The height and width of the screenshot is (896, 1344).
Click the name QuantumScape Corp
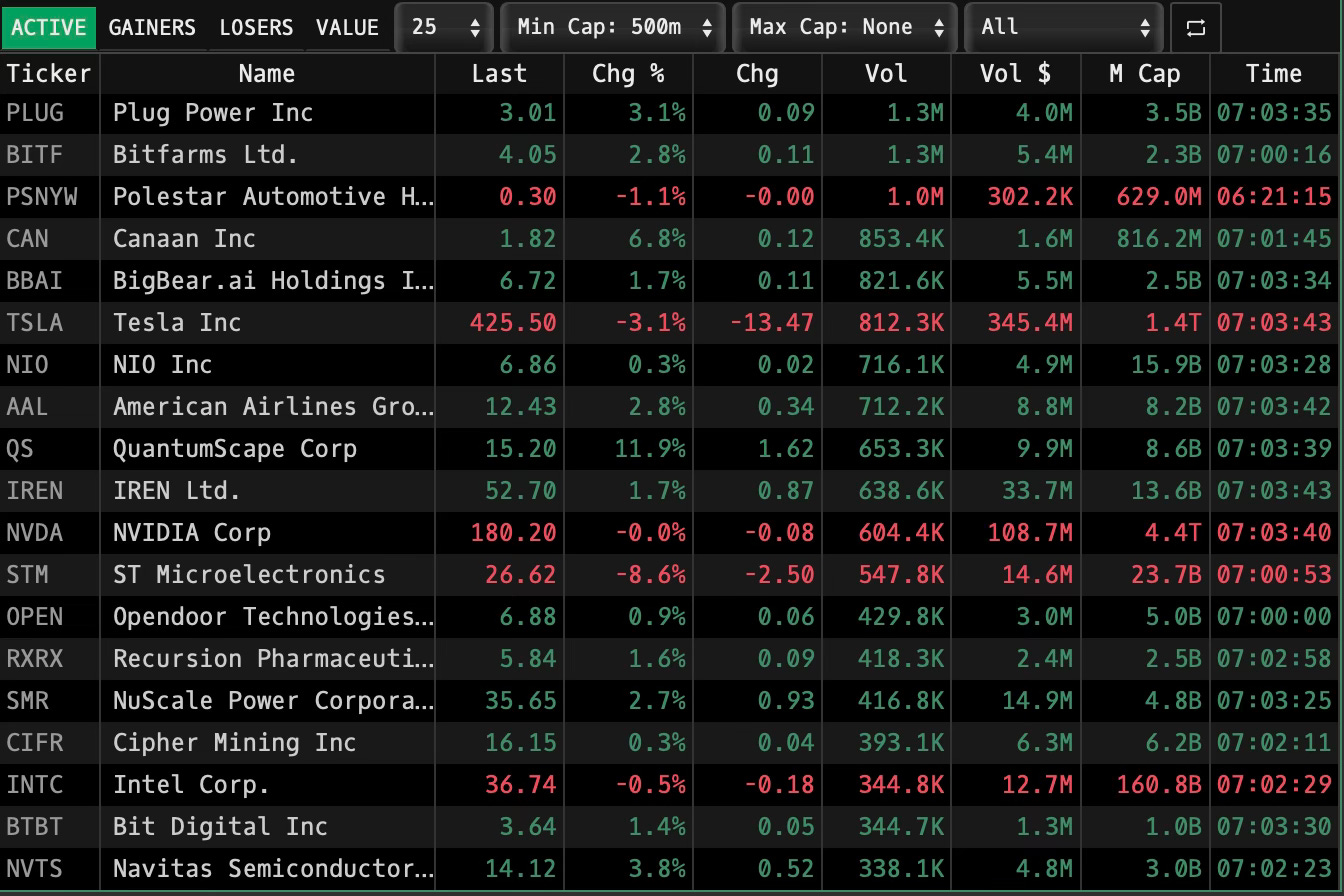(235, 449)
